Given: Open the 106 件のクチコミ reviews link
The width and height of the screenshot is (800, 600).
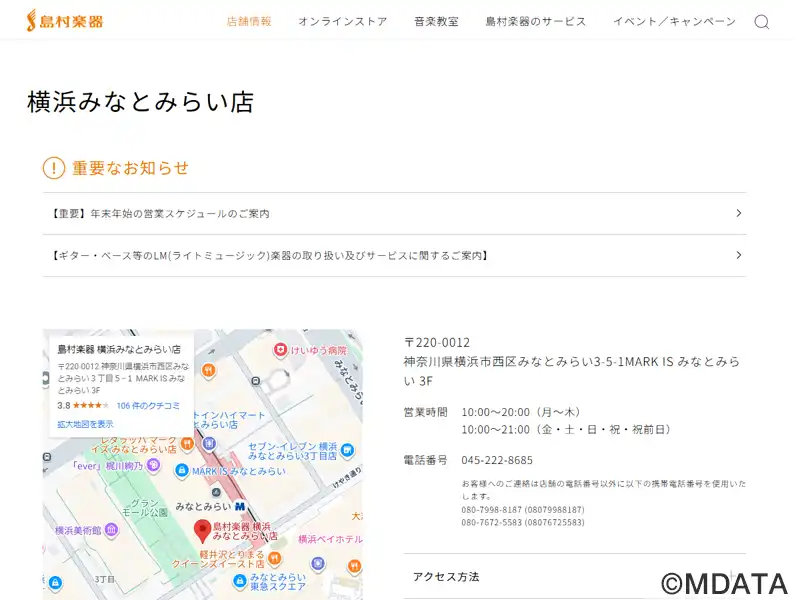Looking at the screenshot, I should (148, 405).
